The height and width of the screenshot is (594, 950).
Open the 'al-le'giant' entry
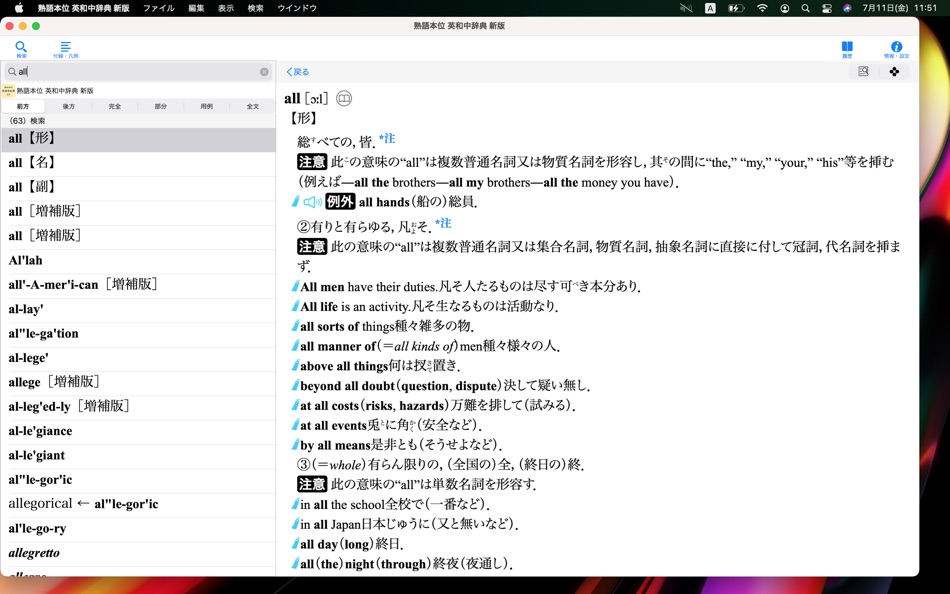tap(138, 455)
